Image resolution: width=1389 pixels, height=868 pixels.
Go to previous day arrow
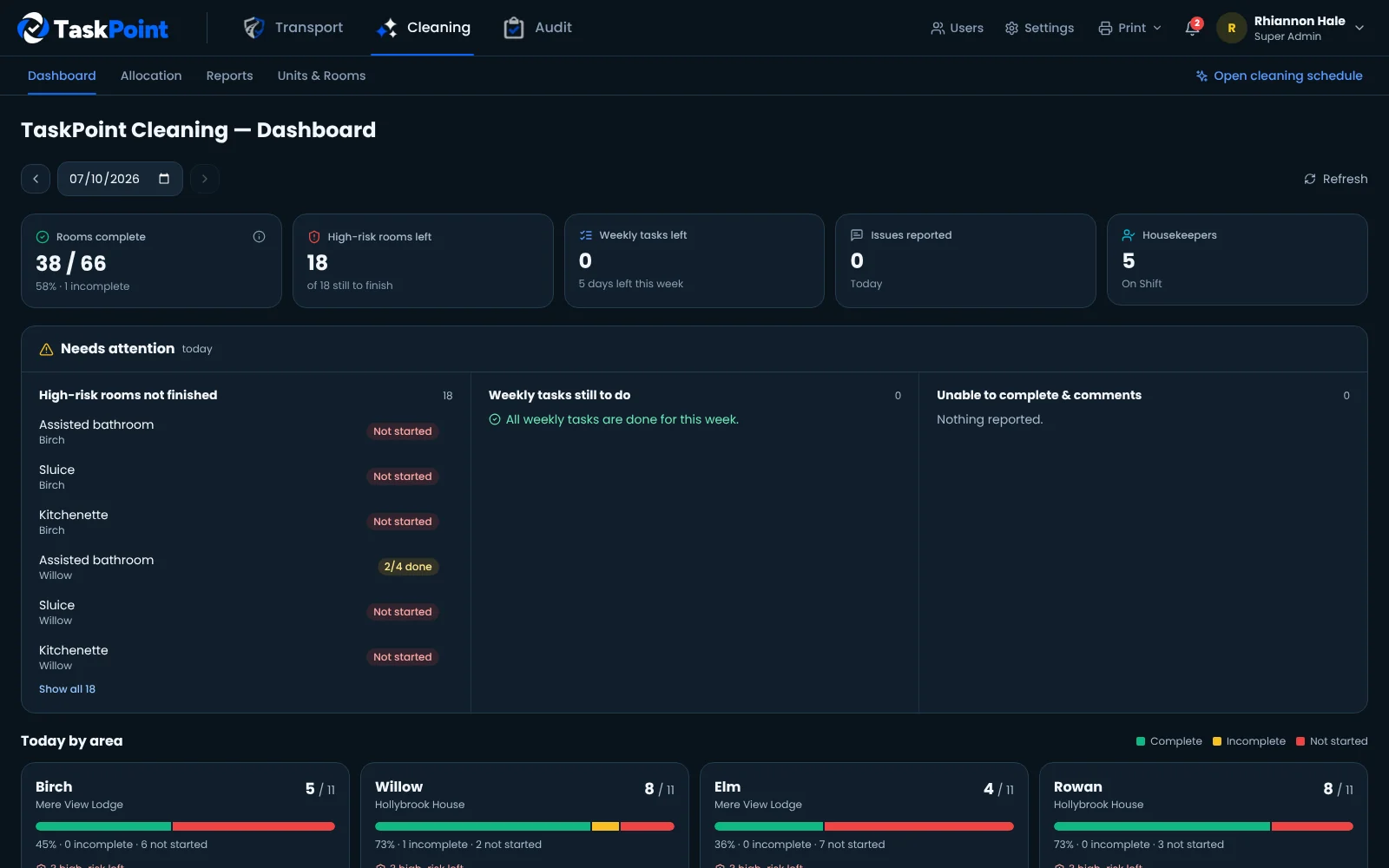36,179
